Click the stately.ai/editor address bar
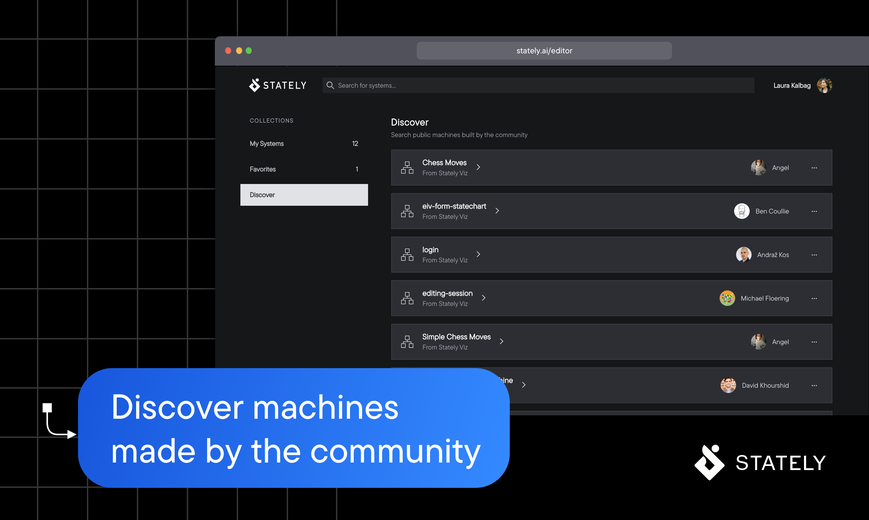 coord(544,50)
